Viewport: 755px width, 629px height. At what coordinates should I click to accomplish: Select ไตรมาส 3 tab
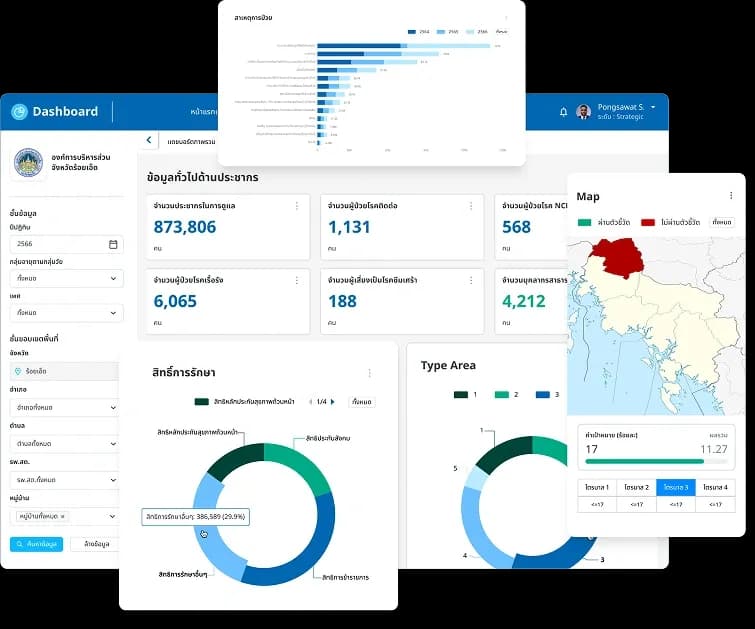[676, 487]
